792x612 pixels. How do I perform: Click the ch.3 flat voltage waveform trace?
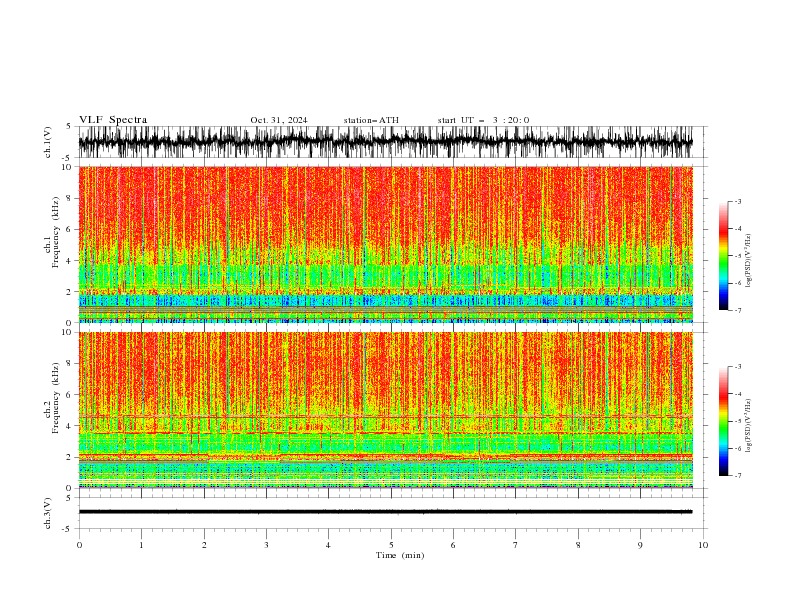[x=385, y=512]
